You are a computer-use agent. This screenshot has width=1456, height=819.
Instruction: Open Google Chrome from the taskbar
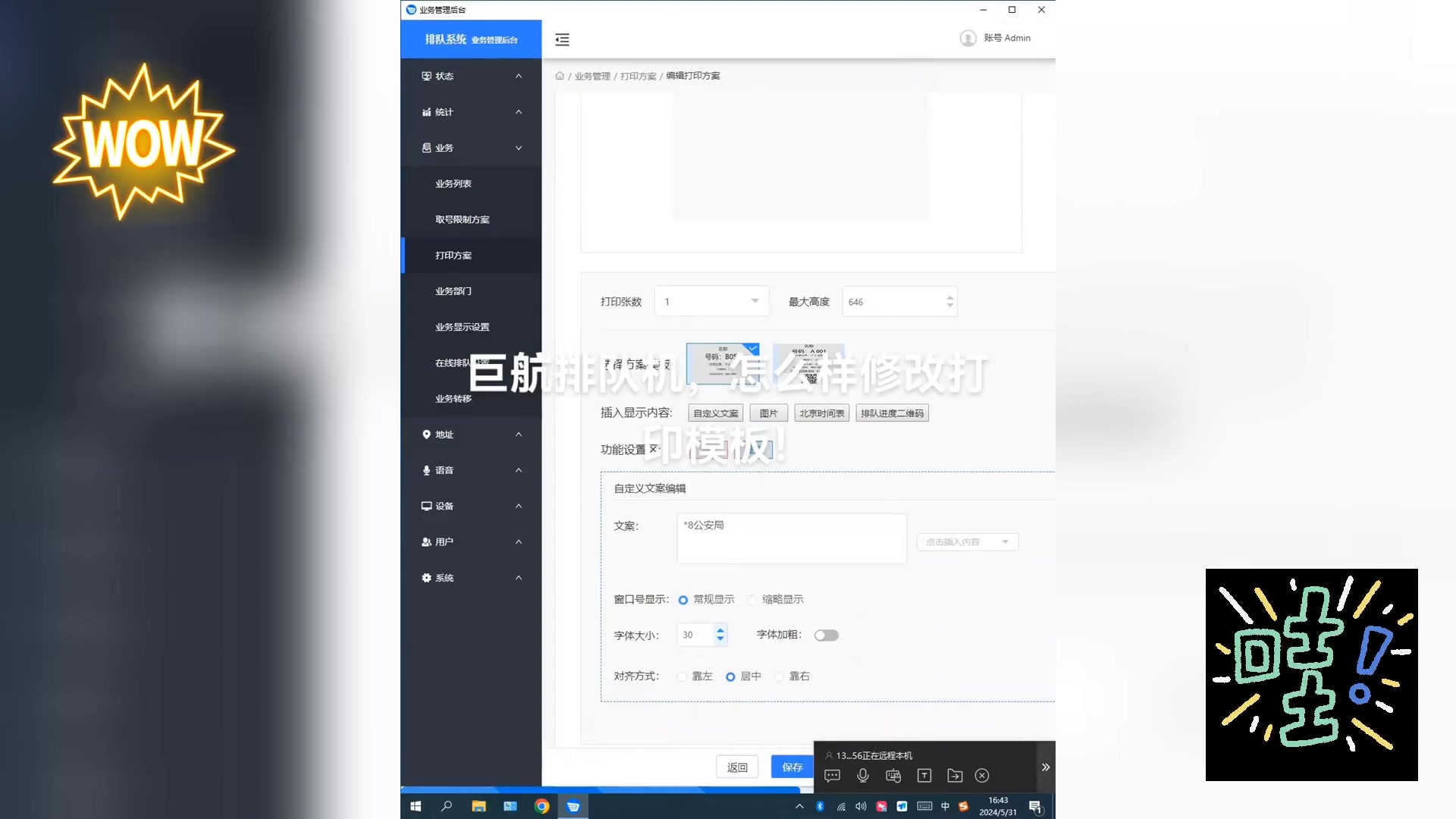541,806
